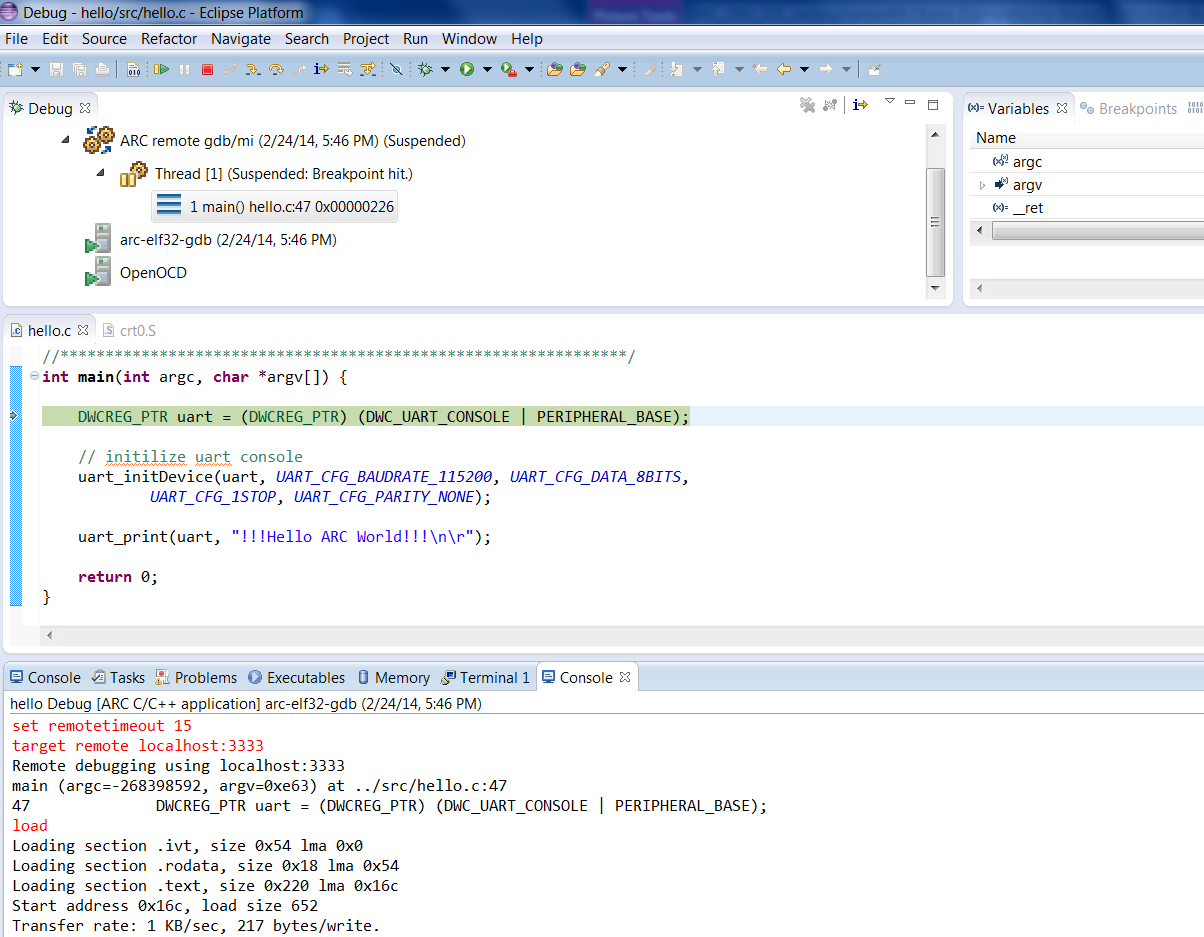Open the File menu
This screenshot has width=1204, height=937.
click(16, 39)
